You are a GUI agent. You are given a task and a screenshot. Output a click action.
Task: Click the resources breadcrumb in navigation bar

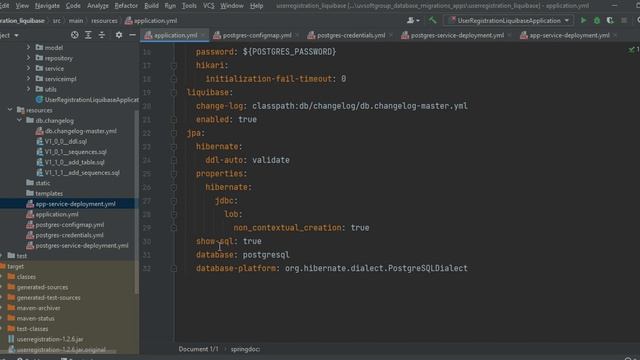pos(104,20)
